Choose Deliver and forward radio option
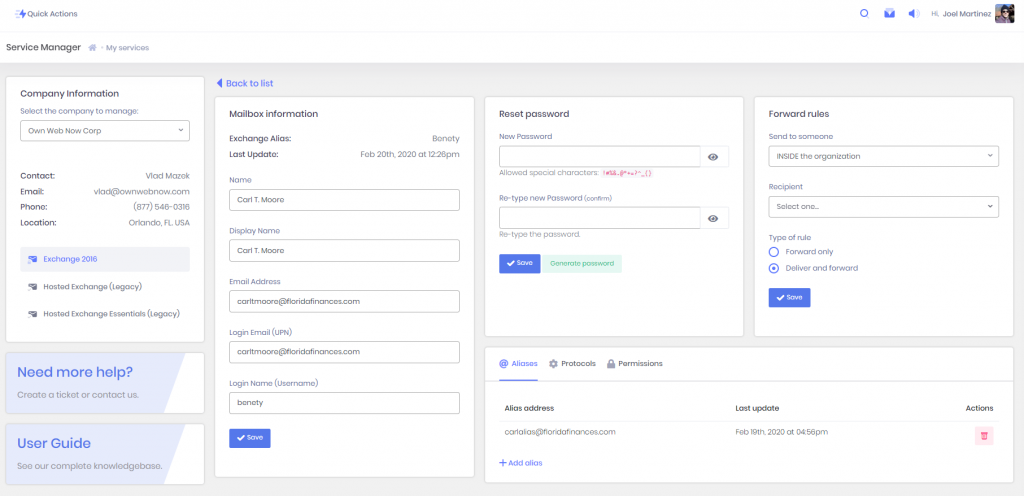 [774, 268]
